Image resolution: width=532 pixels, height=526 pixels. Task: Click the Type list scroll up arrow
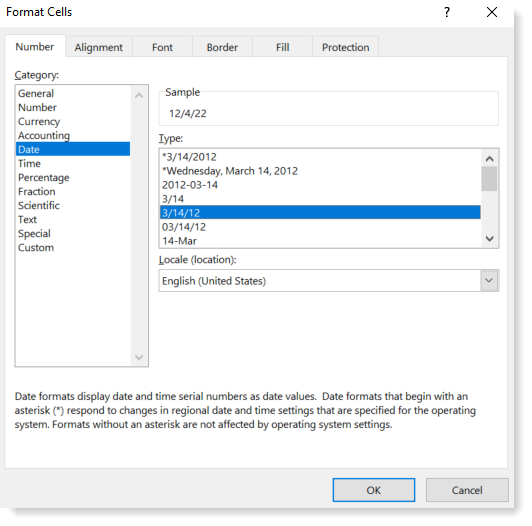(x=489, y=158)
